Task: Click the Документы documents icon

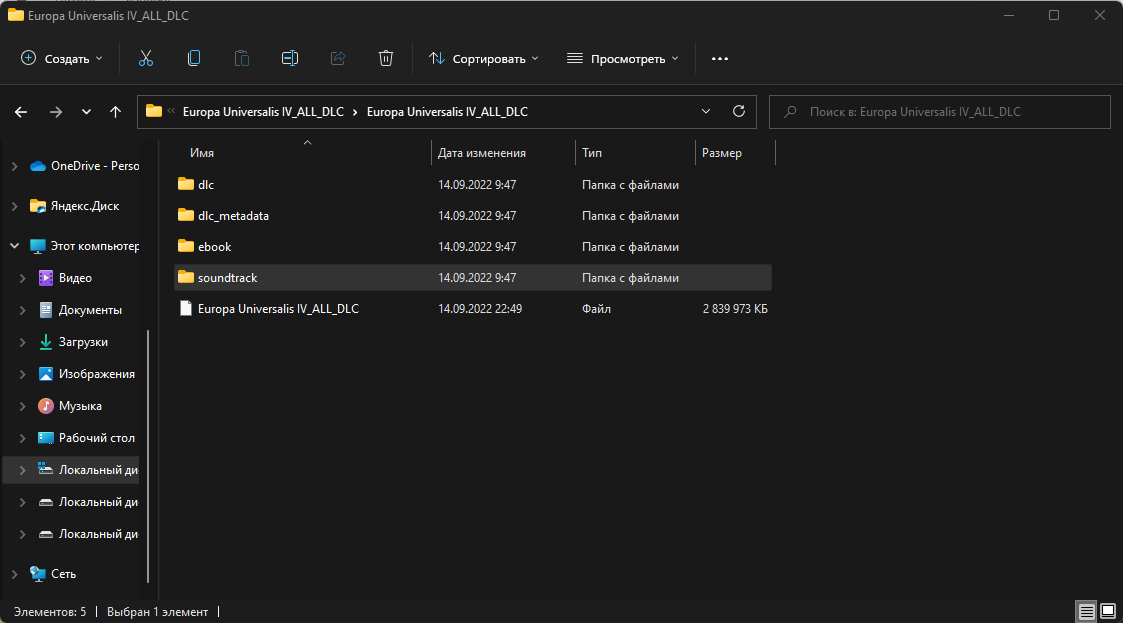Action: [x=46, y=310]
